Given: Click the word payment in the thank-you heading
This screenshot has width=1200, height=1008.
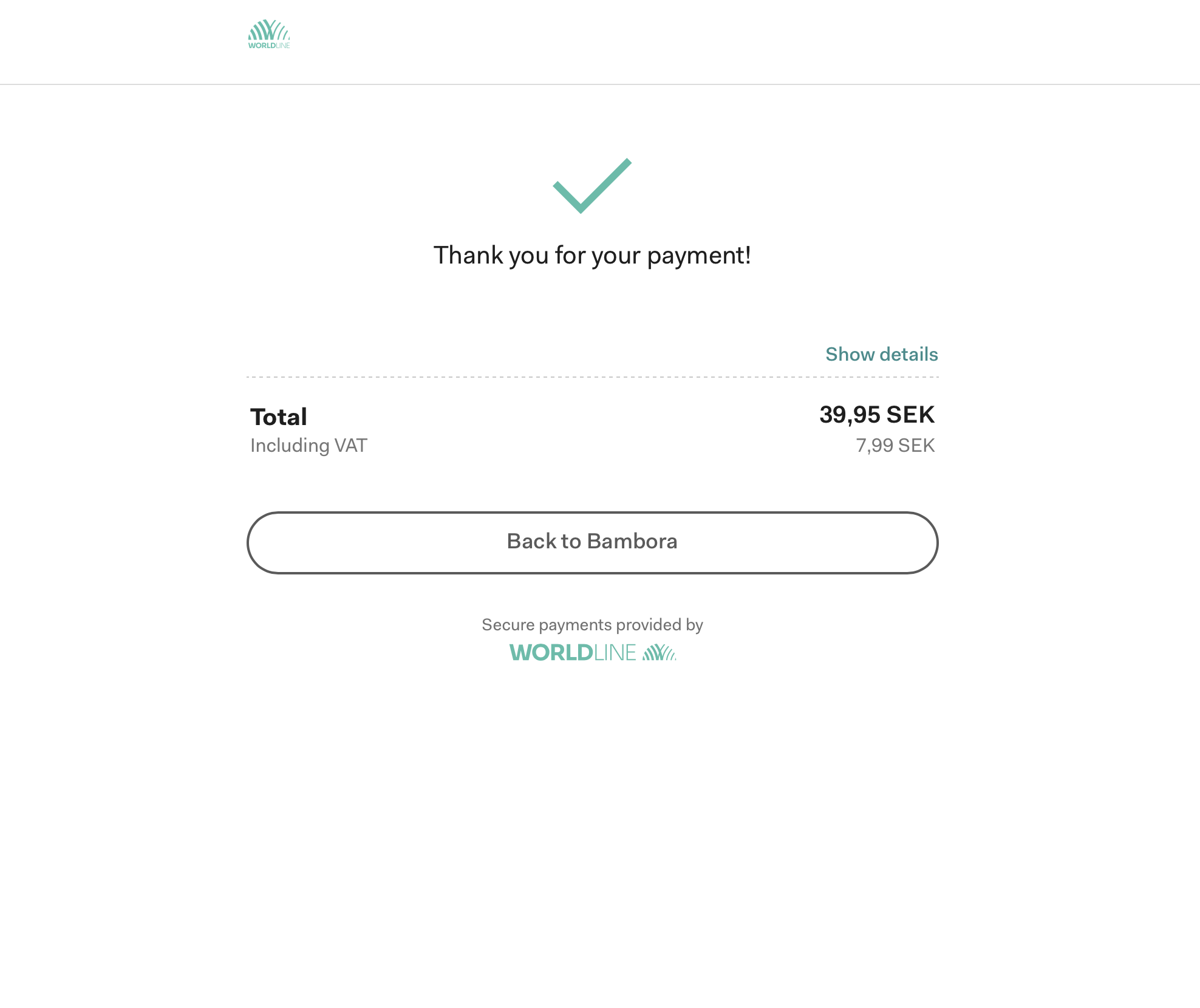Looking at the screenshot, I should point(694,256).
